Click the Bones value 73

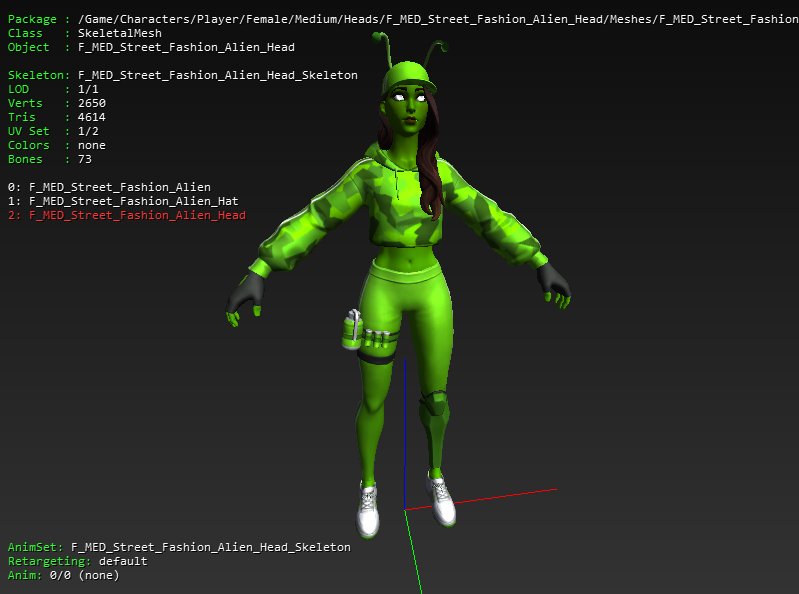click(x=85, y=159)
